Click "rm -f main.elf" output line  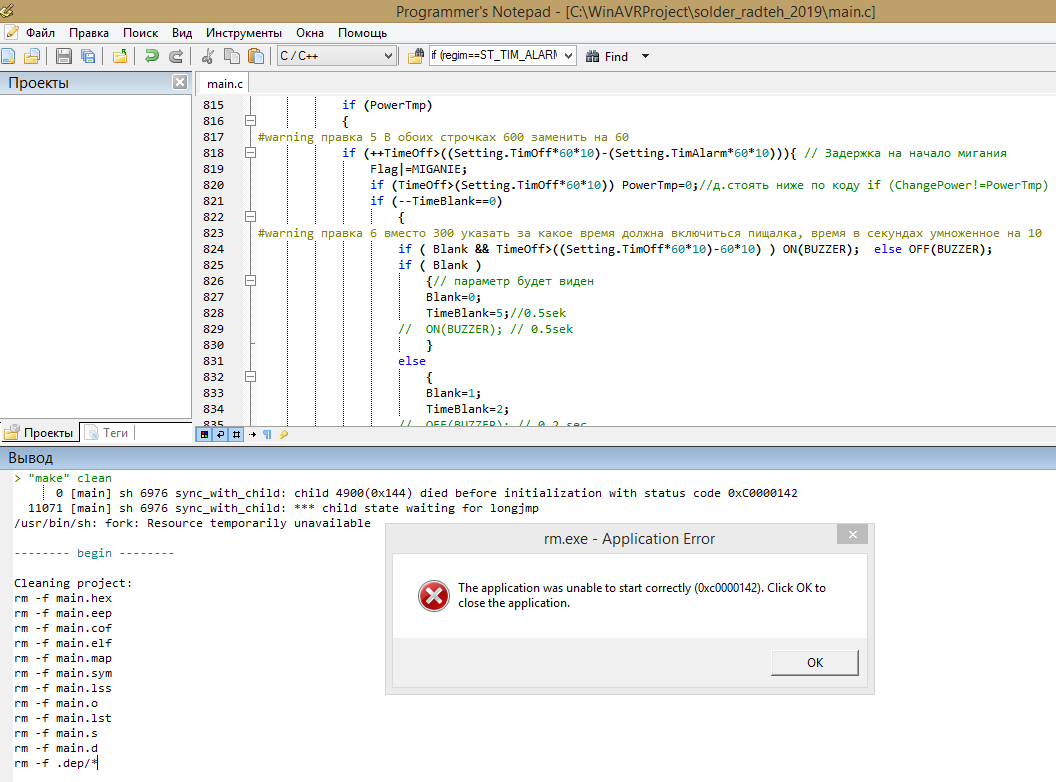63,643
